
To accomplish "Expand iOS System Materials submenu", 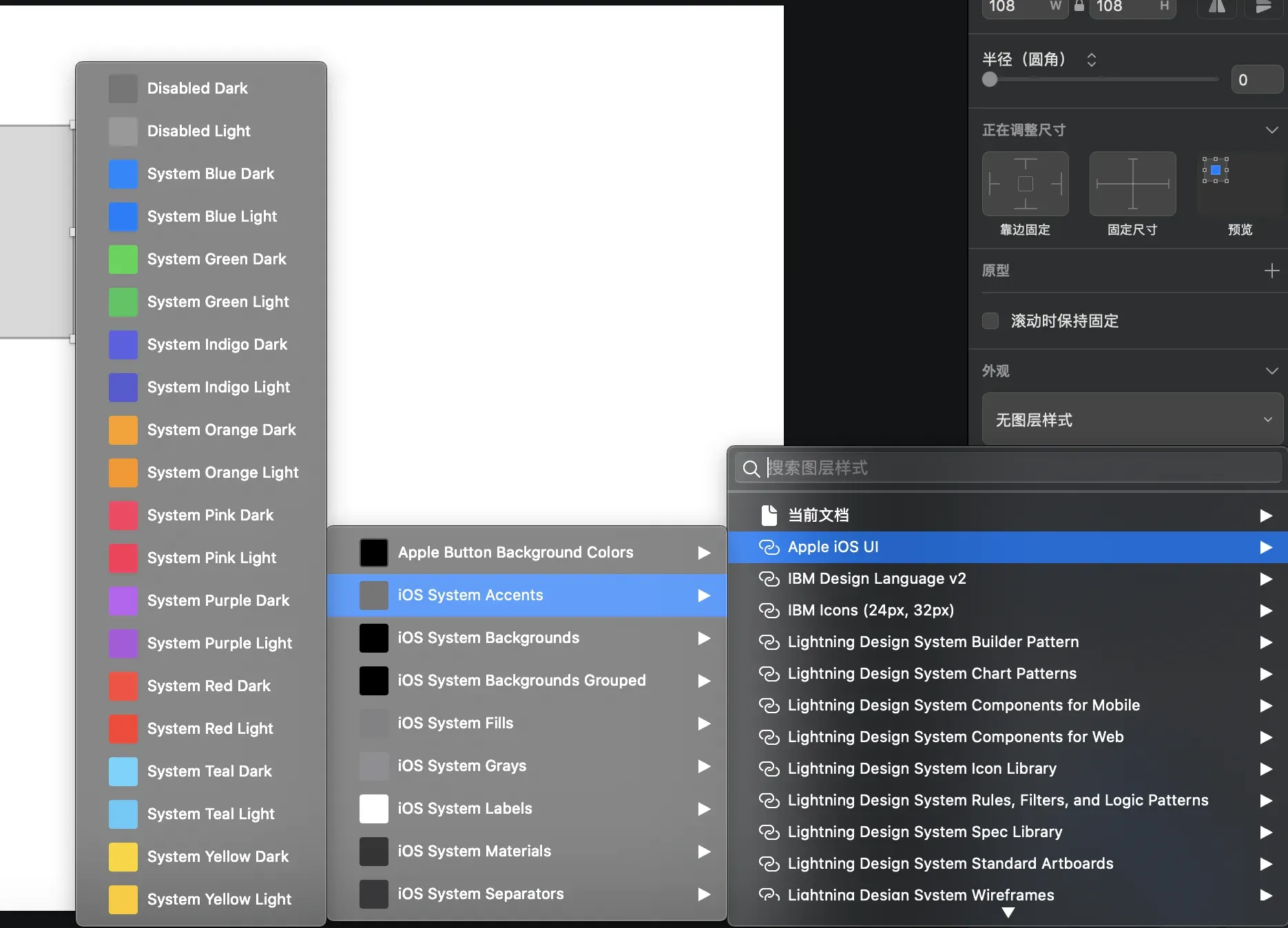I will 527,851.
